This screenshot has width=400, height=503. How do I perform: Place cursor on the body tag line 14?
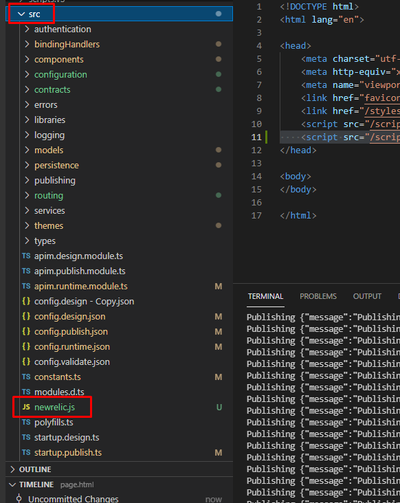pyautogui.click(x=295, y=176)
